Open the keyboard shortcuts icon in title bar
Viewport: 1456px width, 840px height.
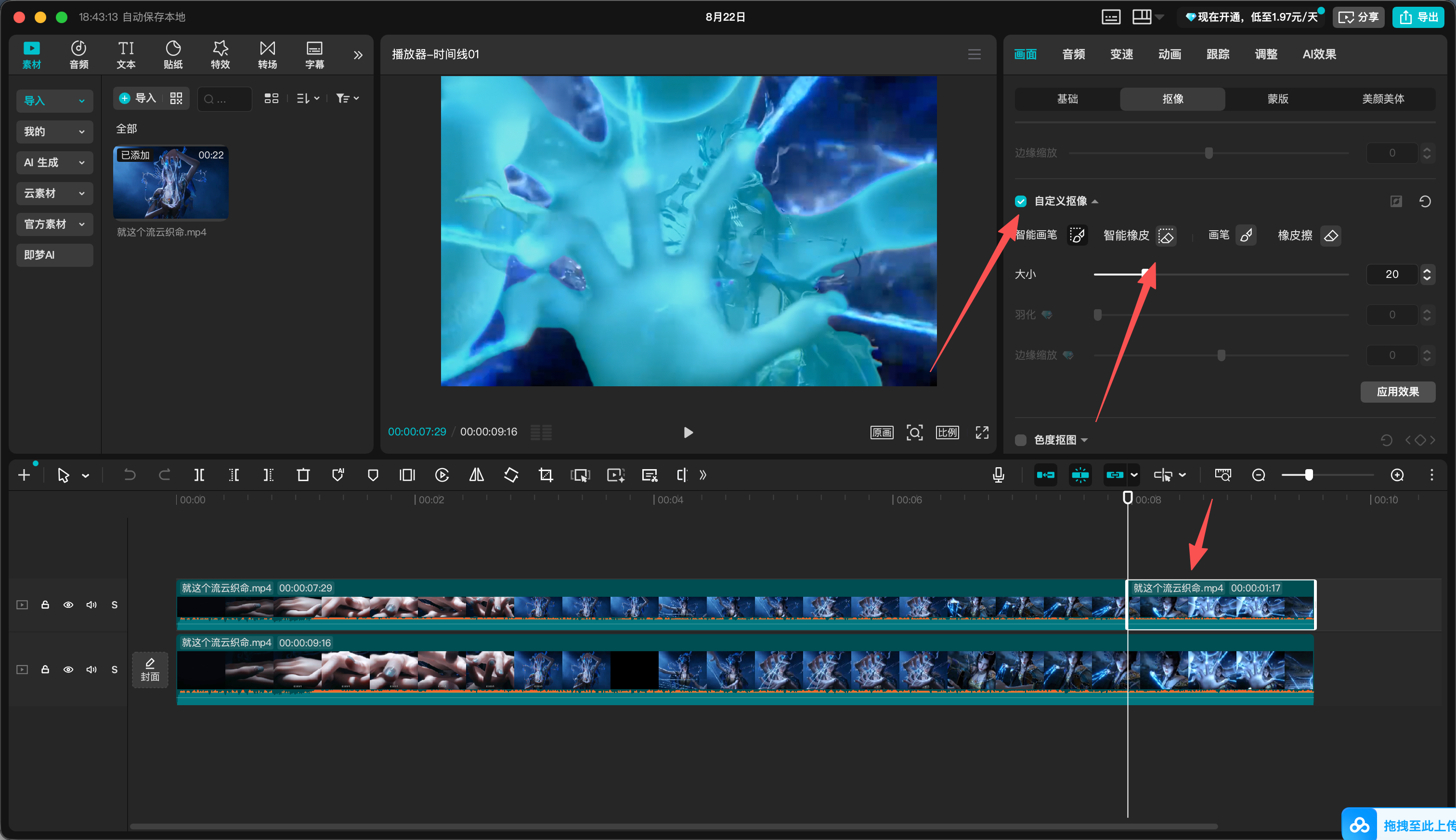pyautogui.click(x=1111, y=17)
